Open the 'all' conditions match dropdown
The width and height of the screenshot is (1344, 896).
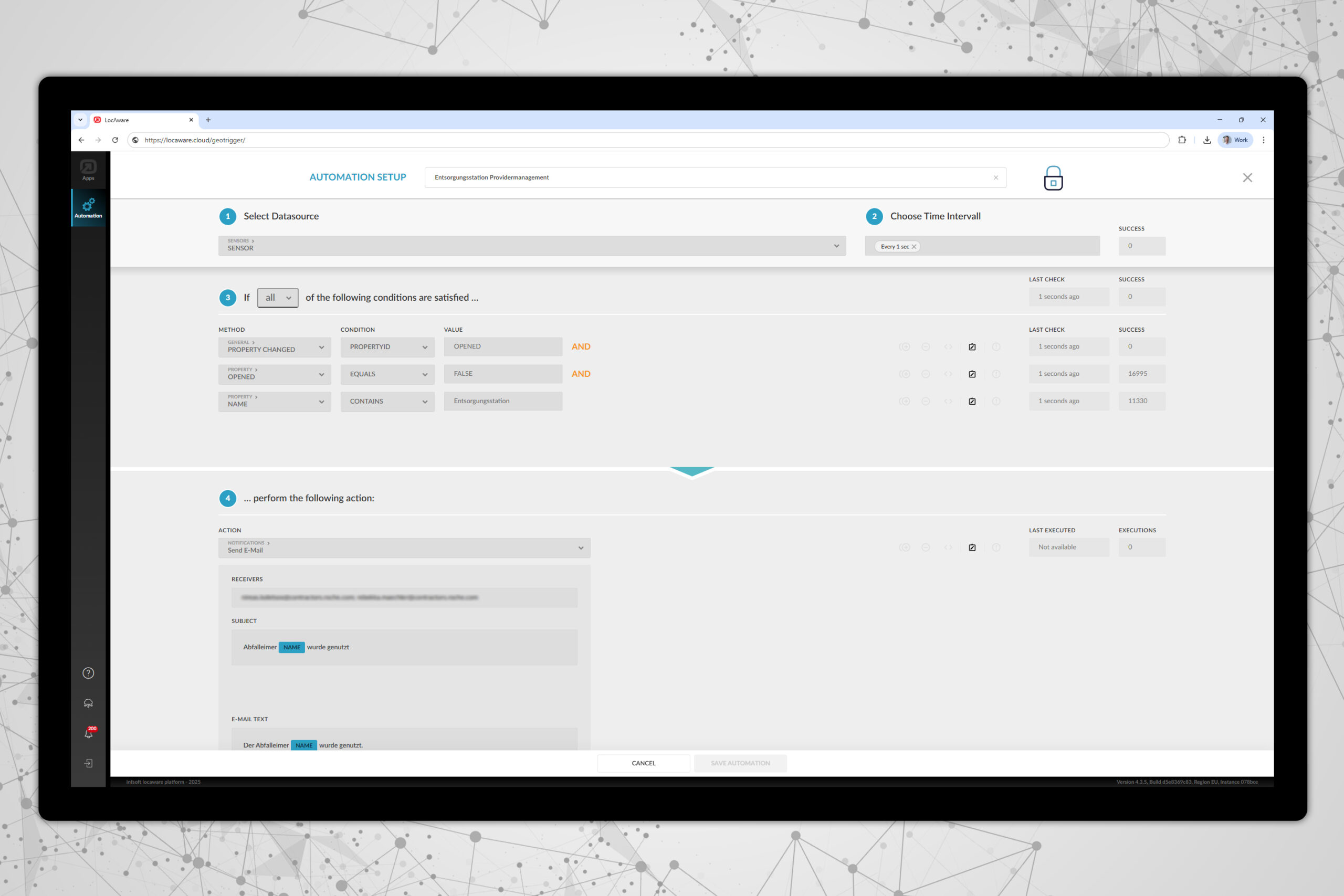(x=278, y=298)
